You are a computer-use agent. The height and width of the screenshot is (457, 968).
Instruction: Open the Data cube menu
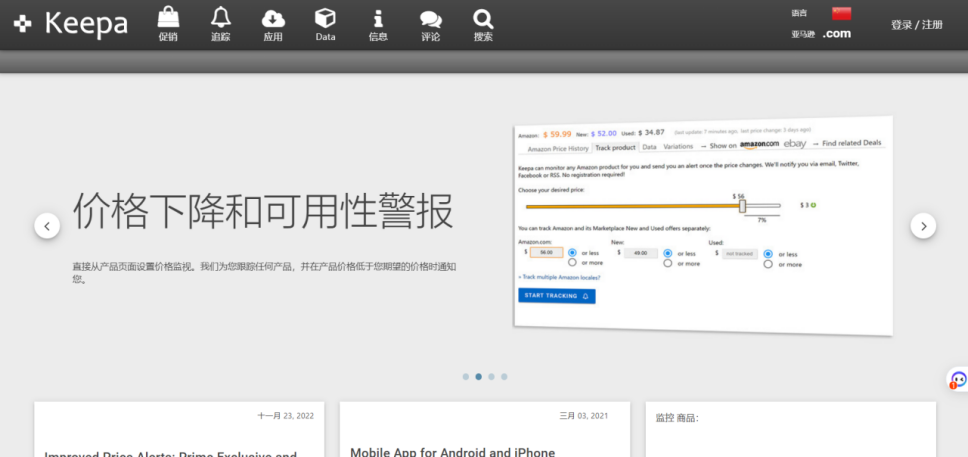325,24
